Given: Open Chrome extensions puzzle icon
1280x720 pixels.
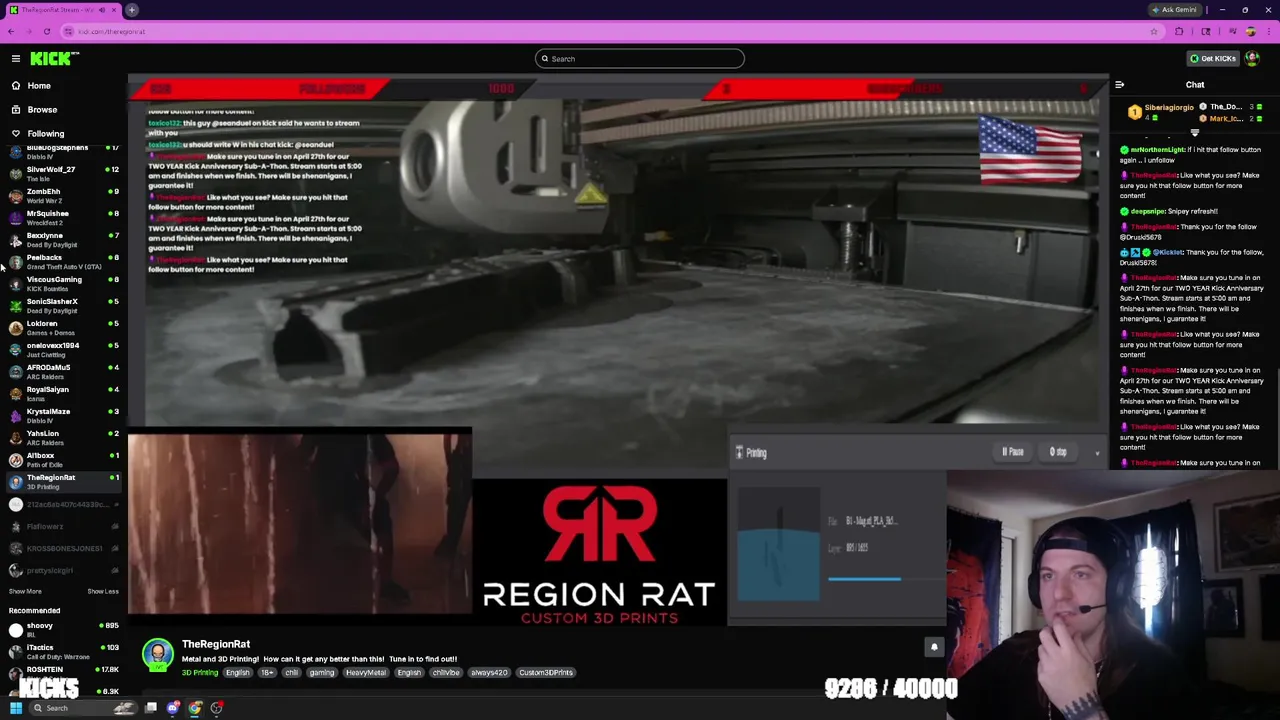Looking at the screenshot, I should [x=1179, y=32].
